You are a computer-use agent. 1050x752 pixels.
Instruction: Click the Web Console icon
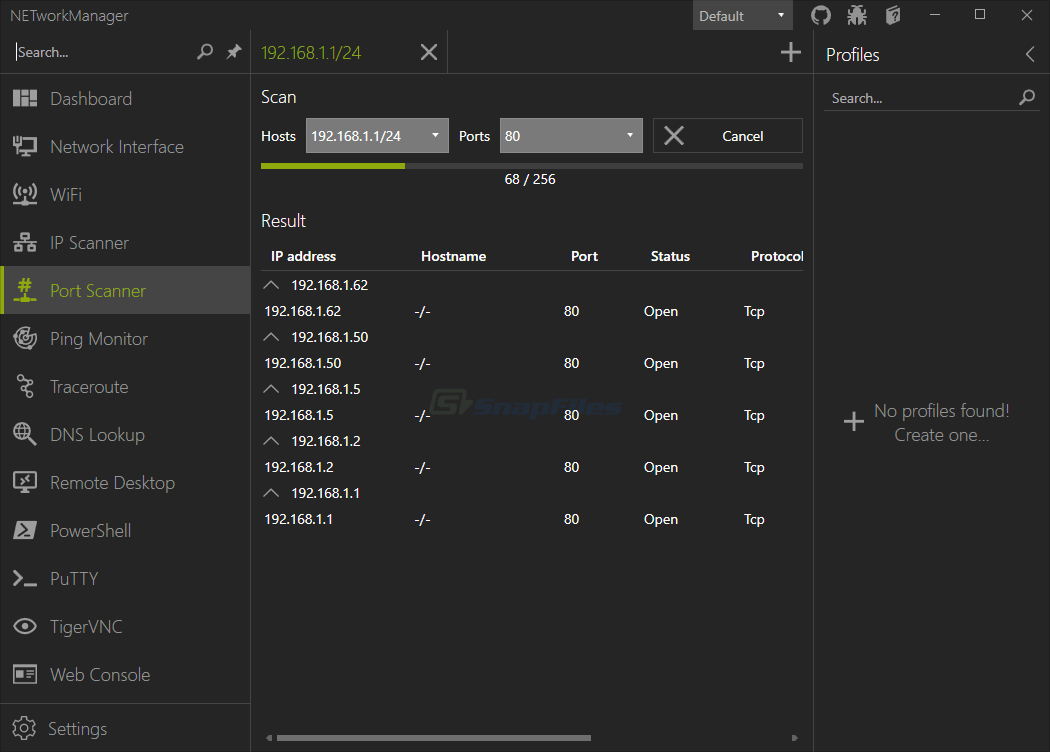25,674
